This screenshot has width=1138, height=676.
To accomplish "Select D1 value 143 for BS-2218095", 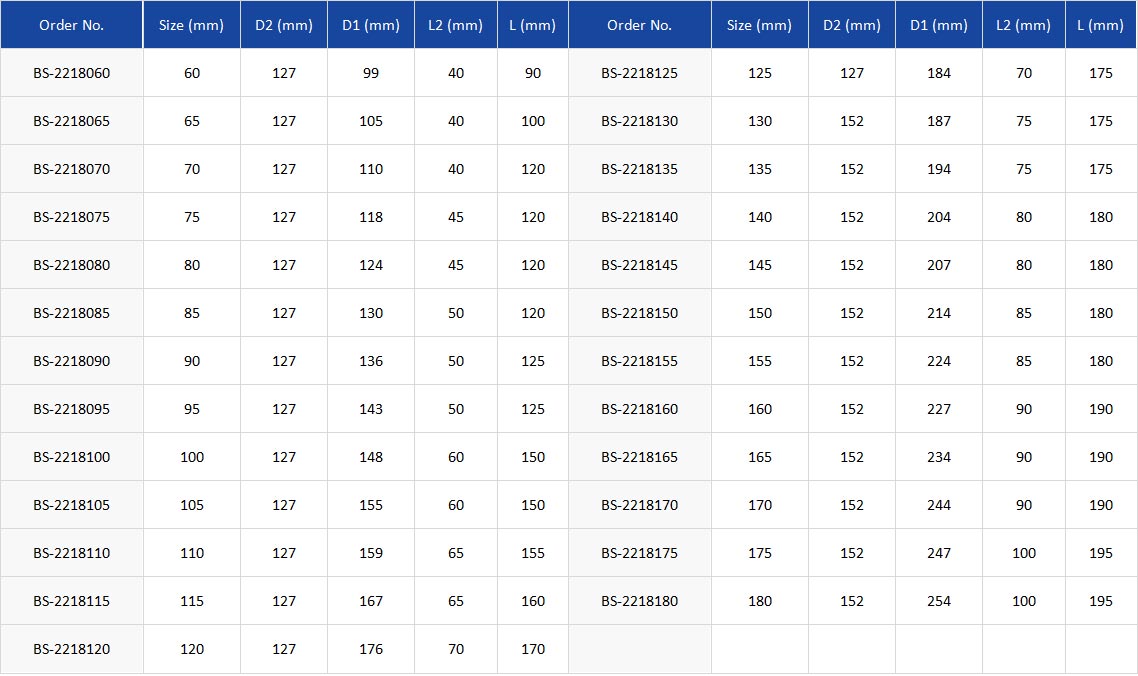I will (x=371, y=409).
